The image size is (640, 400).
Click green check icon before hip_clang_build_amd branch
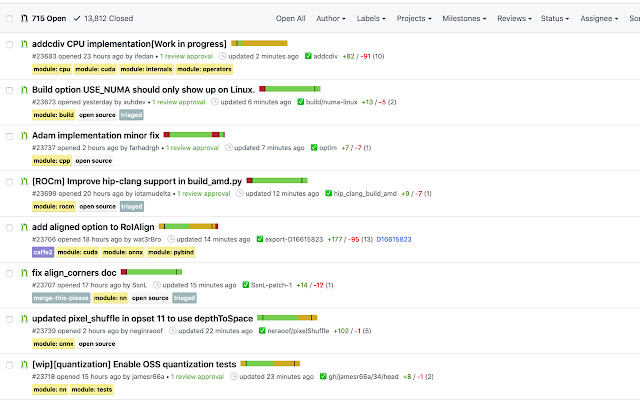pos(329,193)
